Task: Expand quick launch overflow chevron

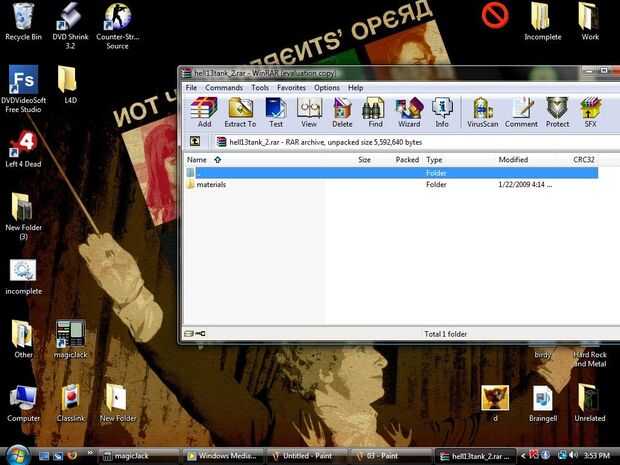Action: [90, 453]
